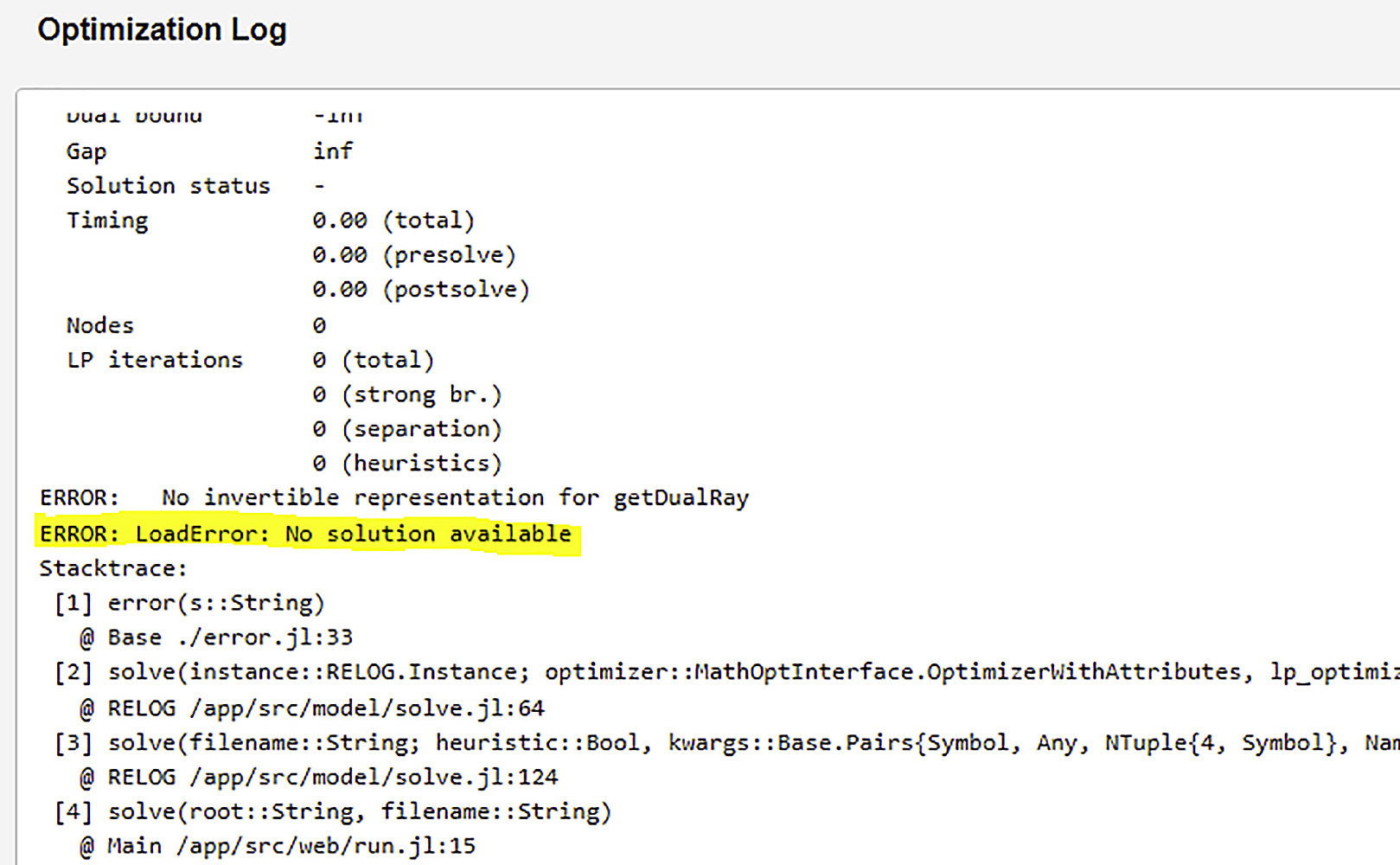This screenshot has width=1400, height=865.
Task: Click the strong br. iterations line
Action: [x=407, y=394]
